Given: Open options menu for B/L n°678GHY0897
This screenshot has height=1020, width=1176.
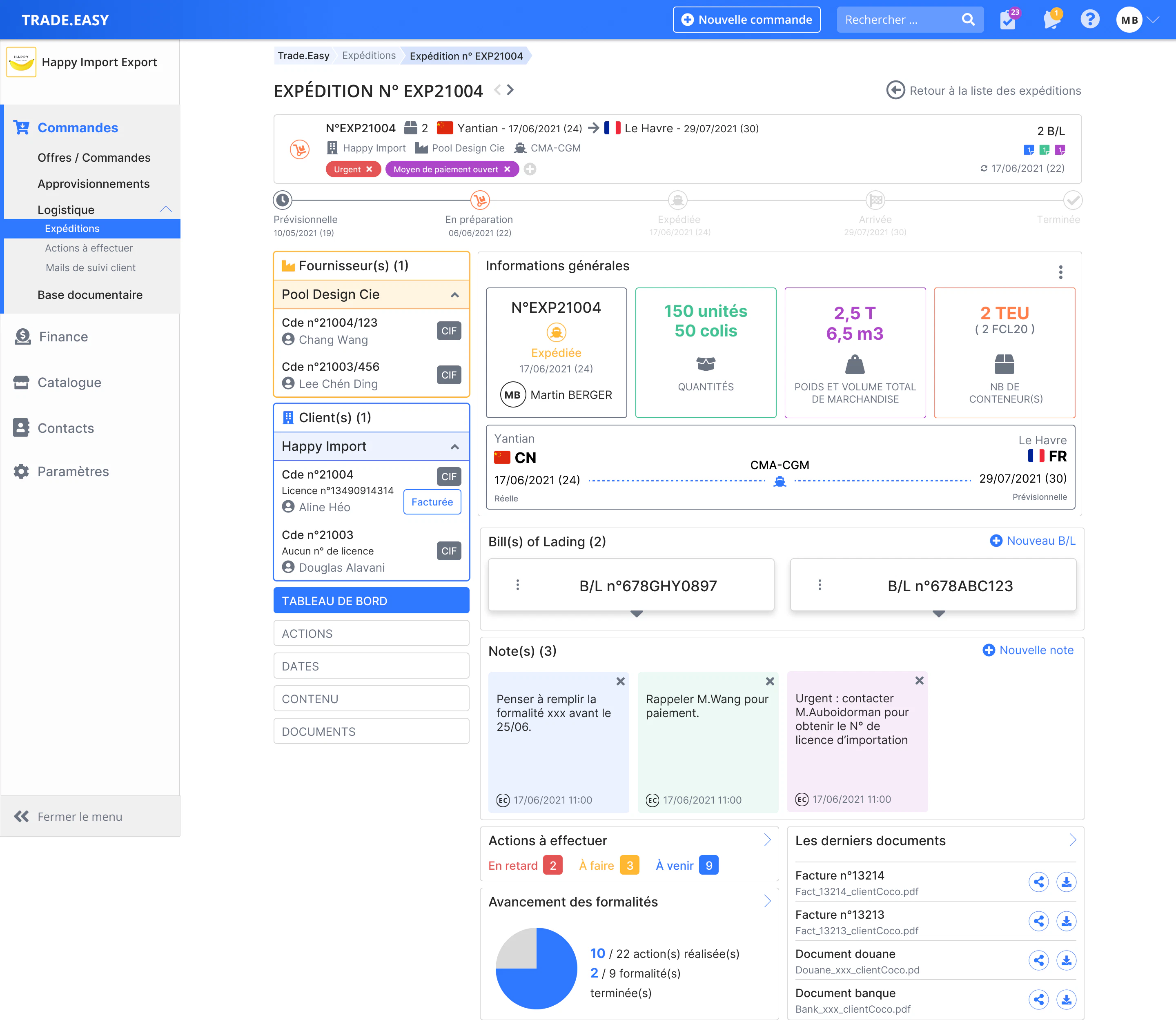Looking at the screenshot, I should 517,585.
